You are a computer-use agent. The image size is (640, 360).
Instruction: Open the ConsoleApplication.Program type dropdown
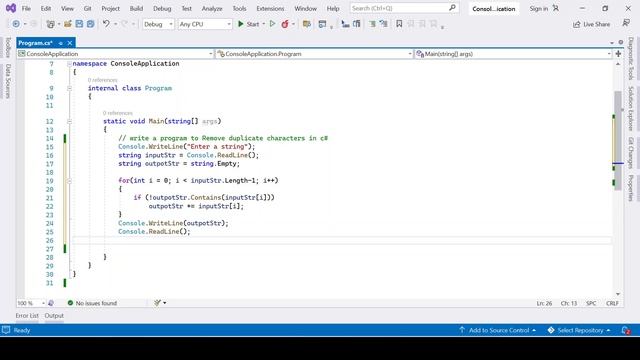tap(314, 54)
